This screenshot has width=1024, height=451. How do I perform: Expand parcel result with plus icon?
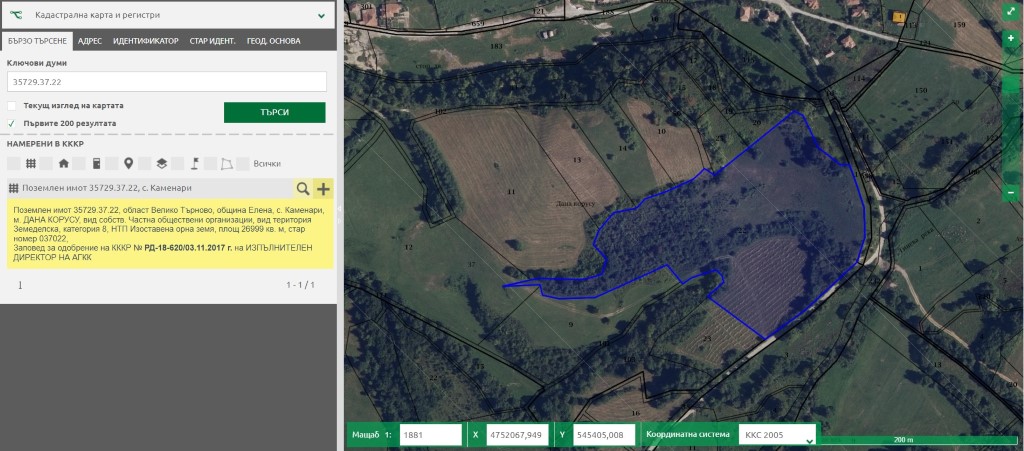323,188
